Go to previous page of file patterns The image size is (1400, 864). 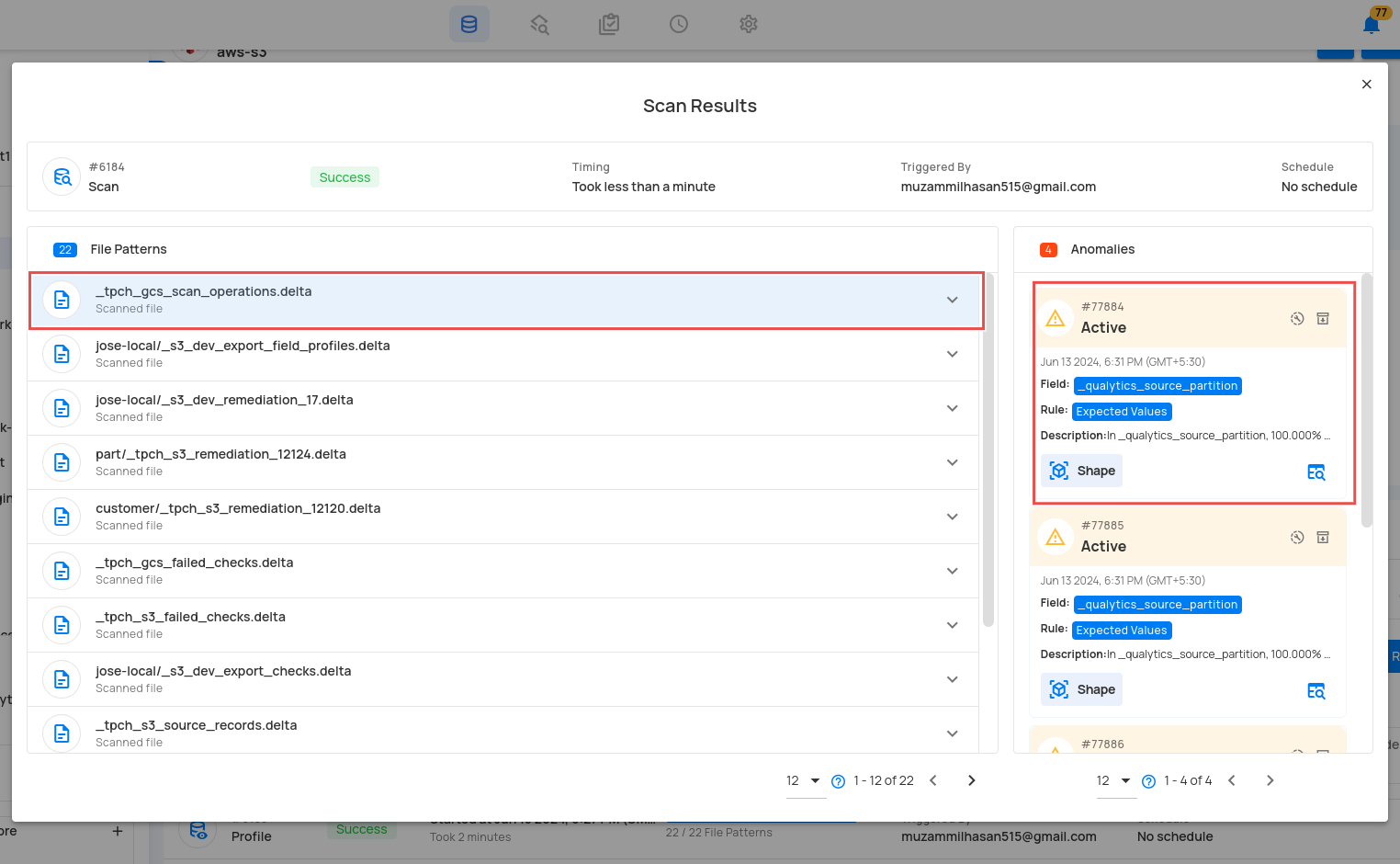933,780
